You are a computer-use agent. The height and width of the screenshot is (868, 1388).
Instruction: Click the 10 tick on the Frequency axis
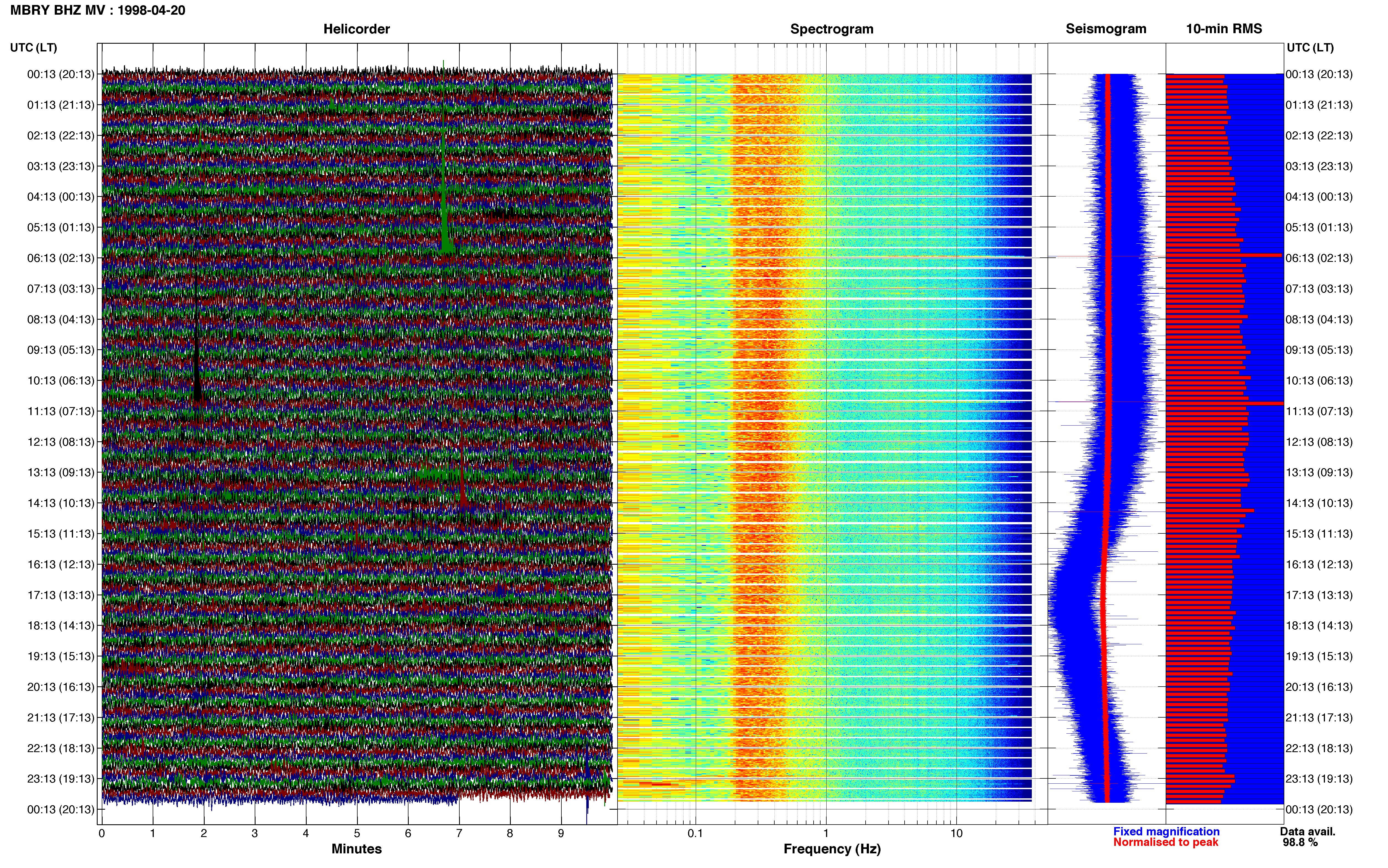[956, 833]
